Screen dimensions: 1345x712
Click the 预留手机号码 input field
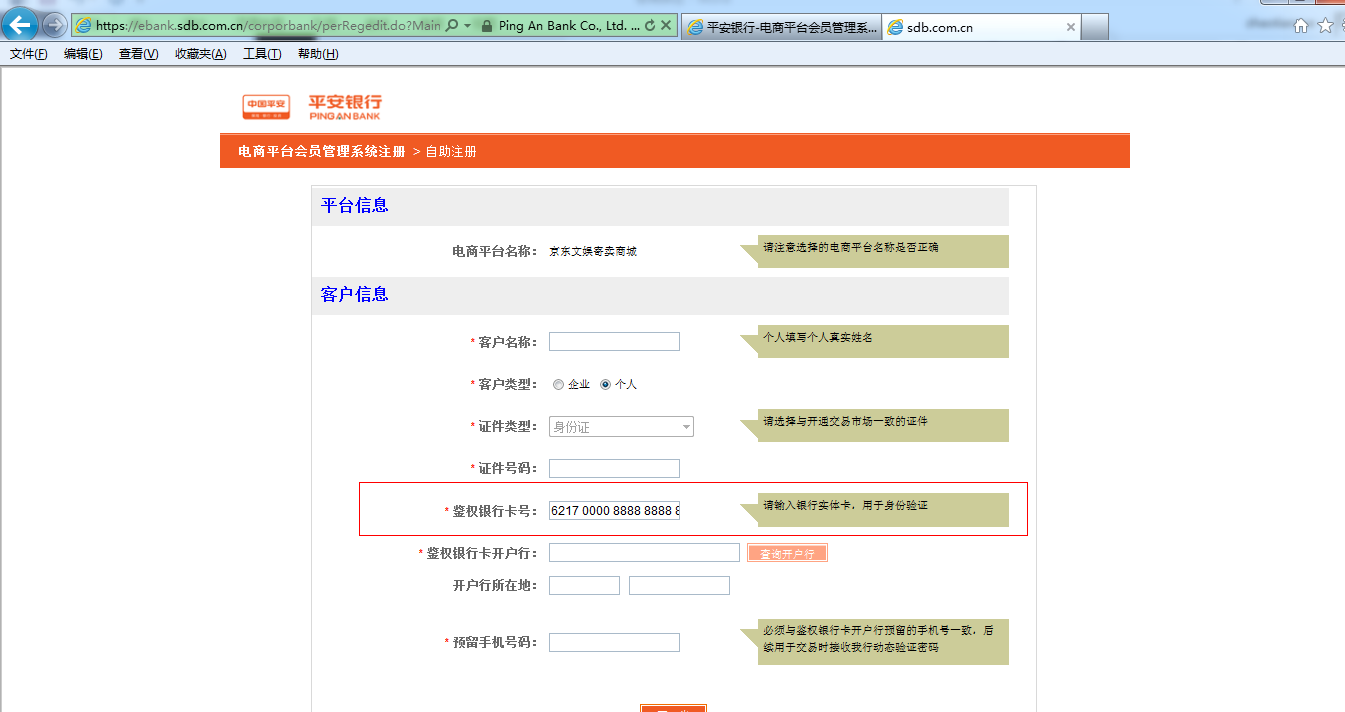coord(614,642)
